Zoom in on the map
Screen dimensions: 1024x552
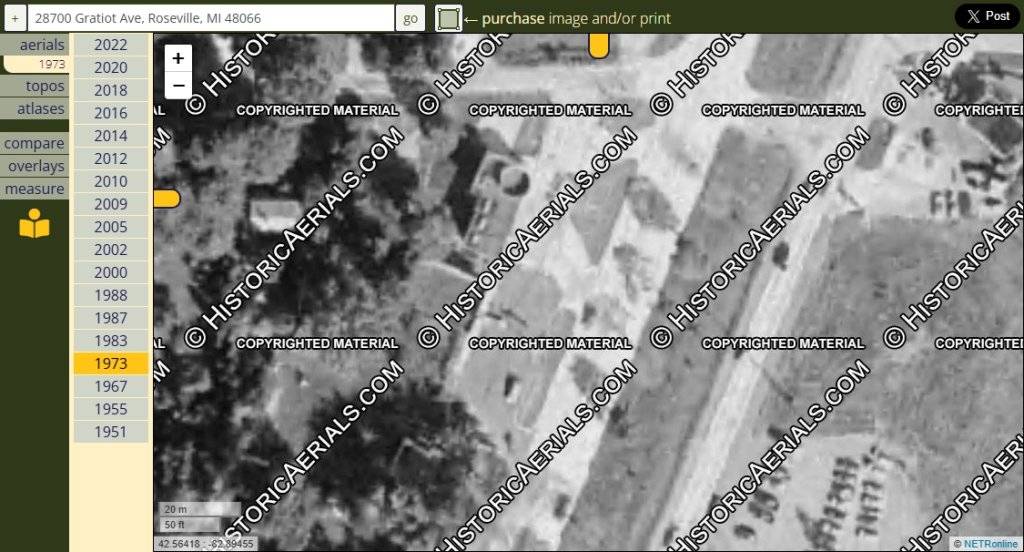[178, 59]
